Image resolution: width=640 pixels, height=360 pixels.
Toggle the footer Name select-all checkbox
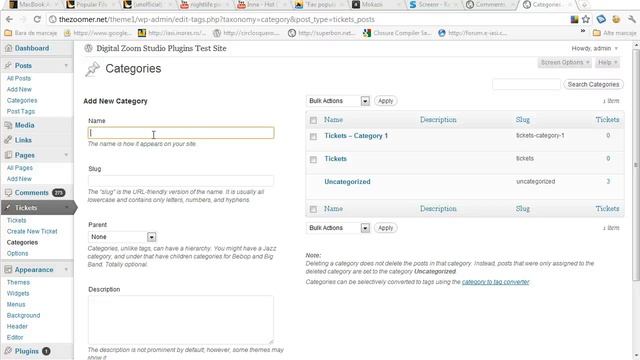[x=313, y=209]
